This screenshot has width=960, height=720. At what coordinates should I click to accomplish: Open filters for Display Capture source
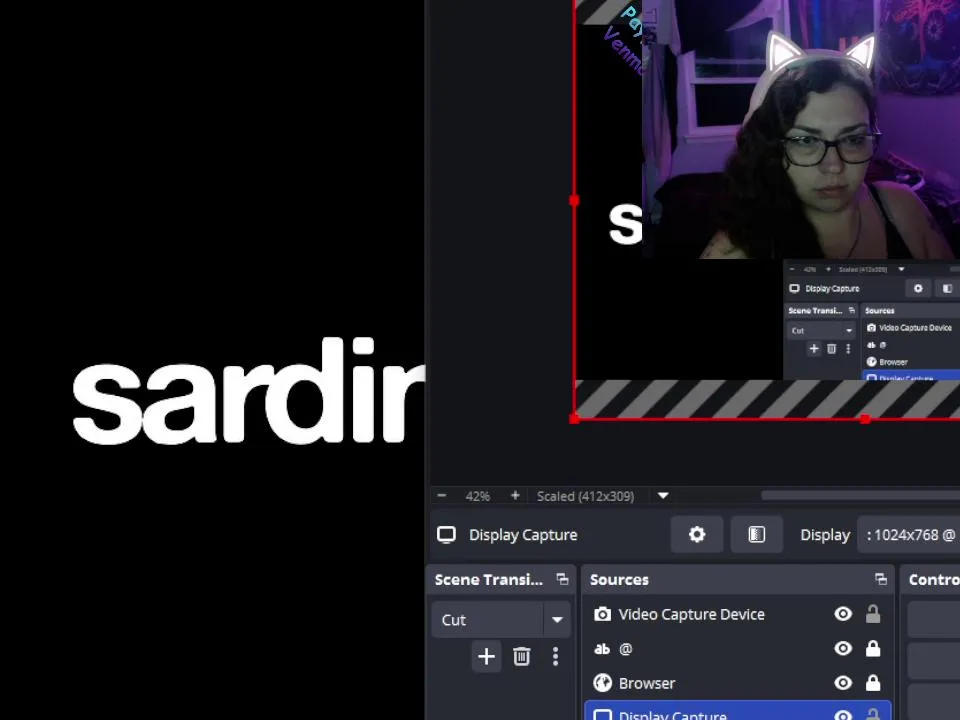[x=757, y=534]
